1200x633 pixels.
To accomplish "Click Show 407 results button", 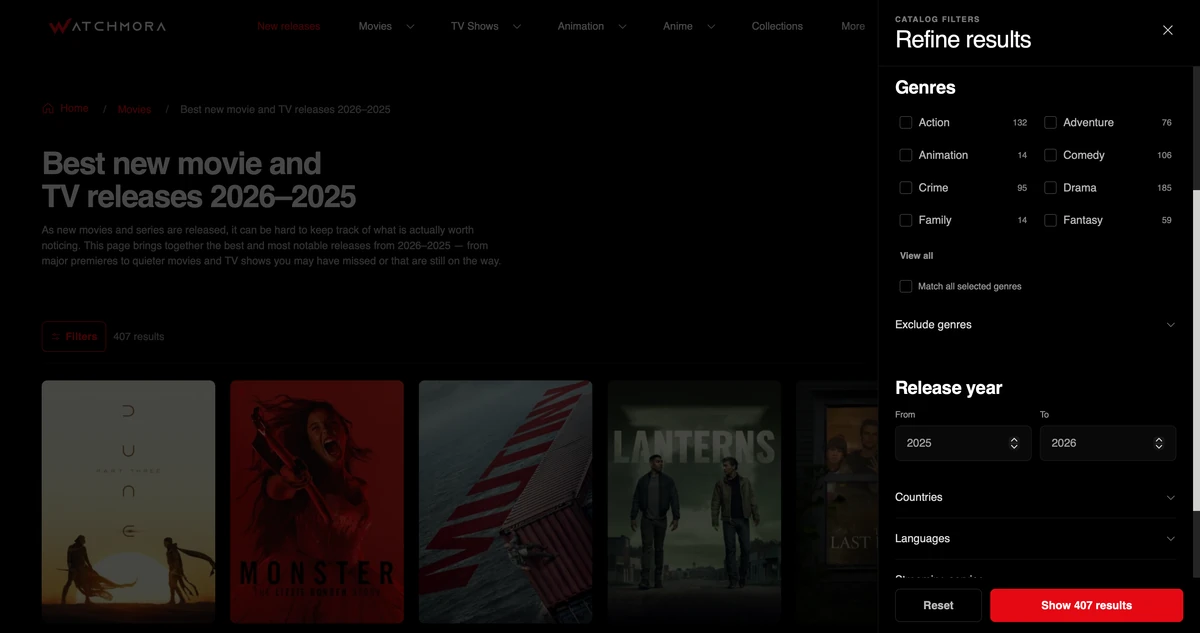I will [1086, 605].
